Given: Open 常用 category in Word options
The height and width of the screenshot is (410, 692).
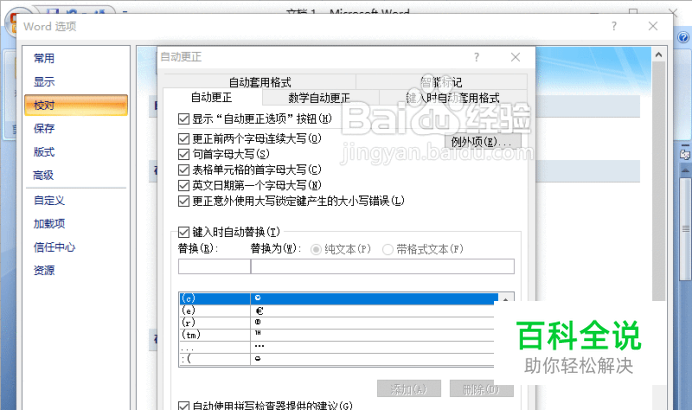Looking at the screenshot, I should click(x=44, y=58).
